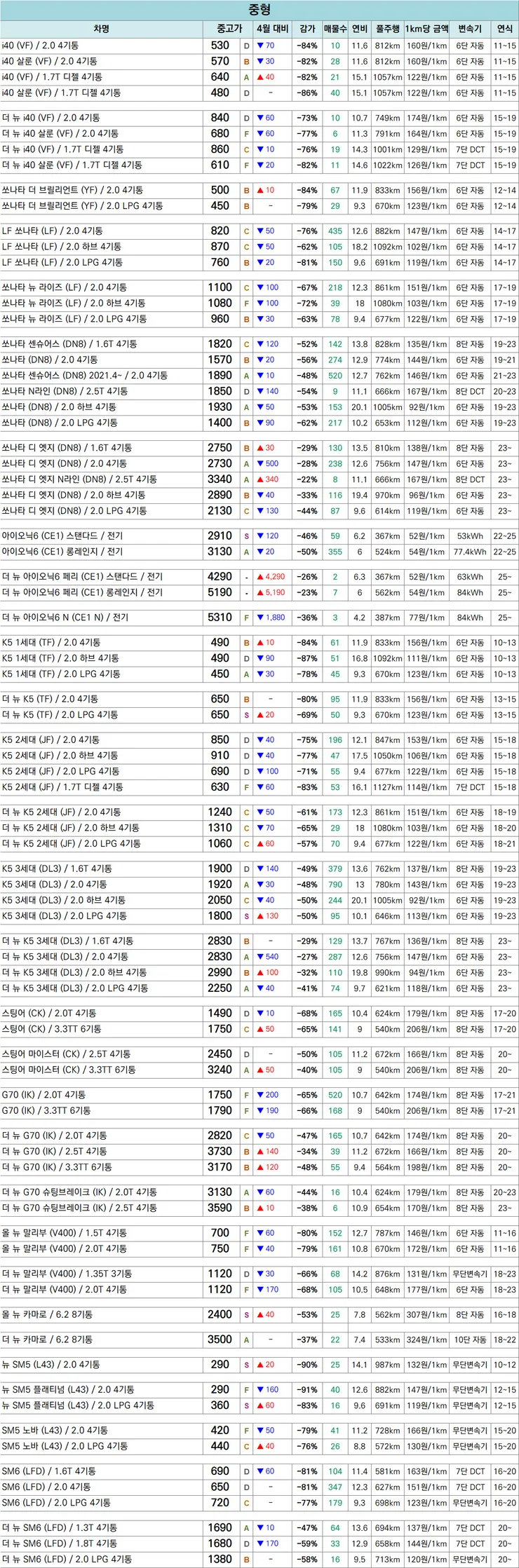The height and width of the screenshot is (1568, 519).
Task: Click "K5 1세대 (TF) / 2.0 하브 4기통"
Action: (60, 658)
